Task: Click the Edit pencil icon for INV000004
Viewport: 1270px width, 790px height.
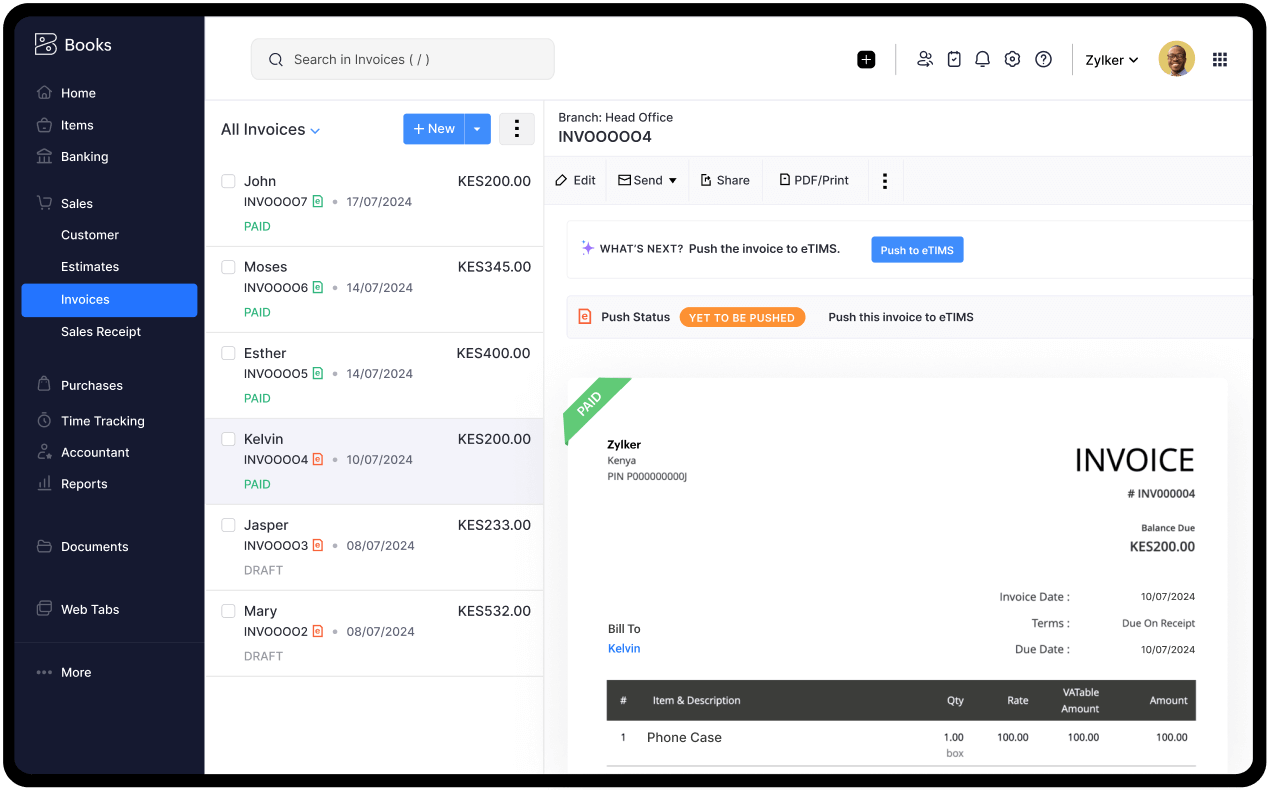Action: click(574, 180)
